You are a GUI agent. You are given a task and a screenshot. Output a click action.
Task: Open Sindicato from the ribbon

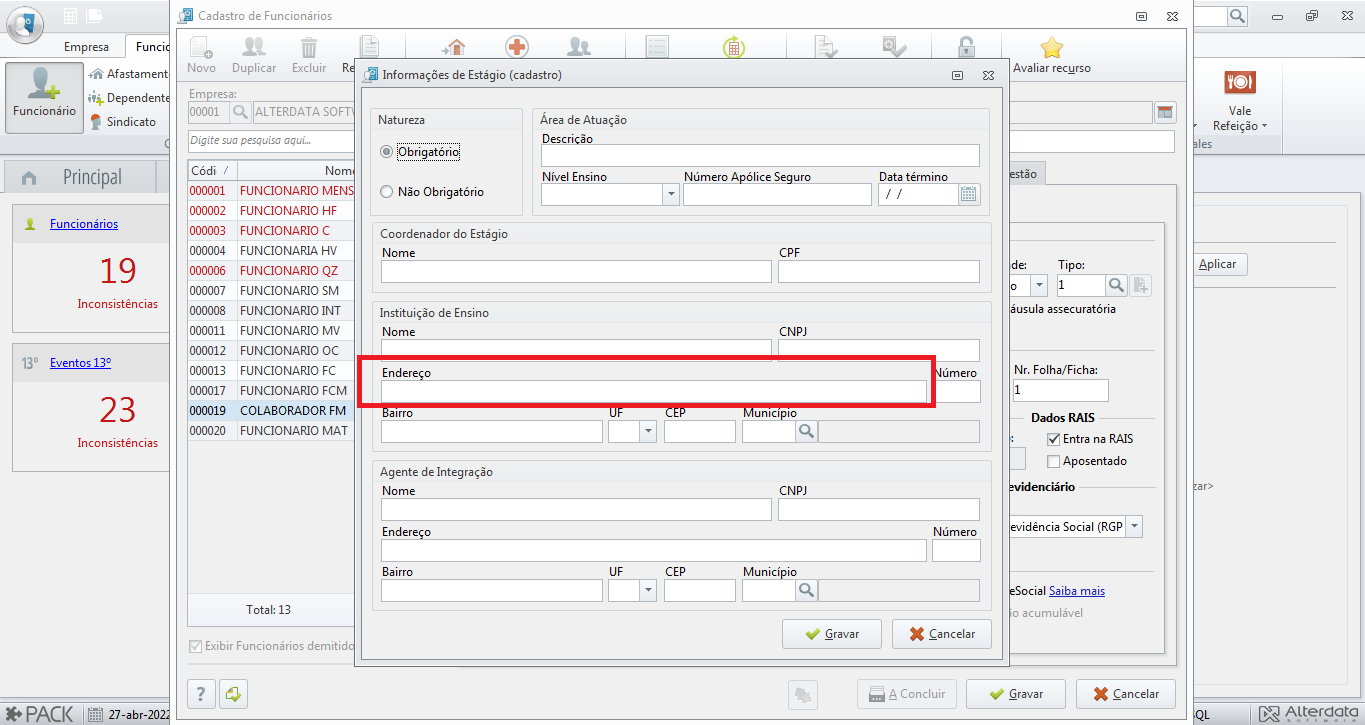tap(123, 122)
